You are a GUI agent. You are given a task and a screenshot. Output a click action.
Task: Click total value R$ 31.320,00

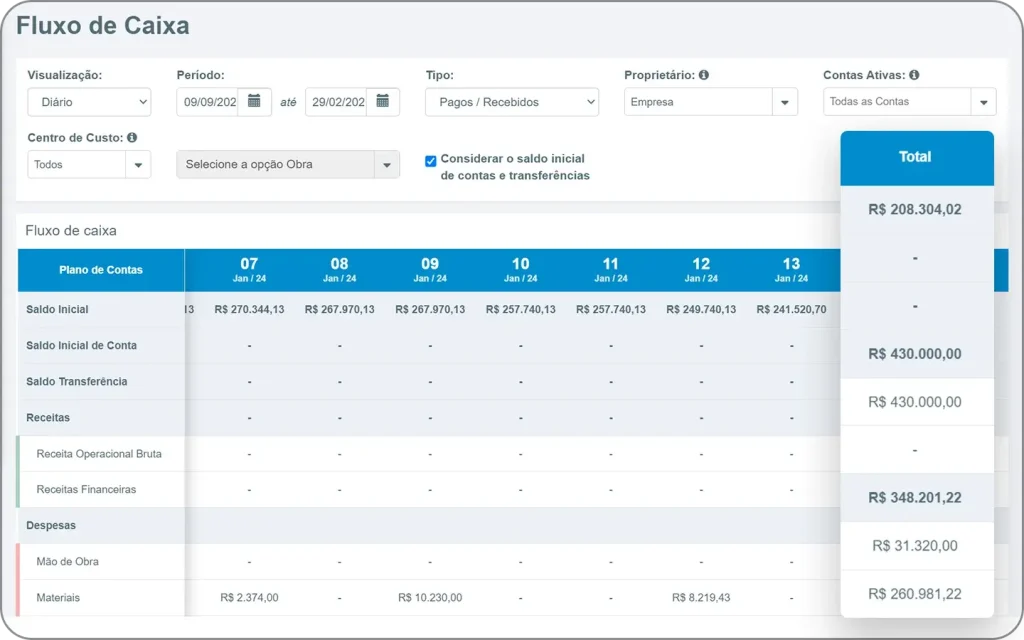click(915, 546)
